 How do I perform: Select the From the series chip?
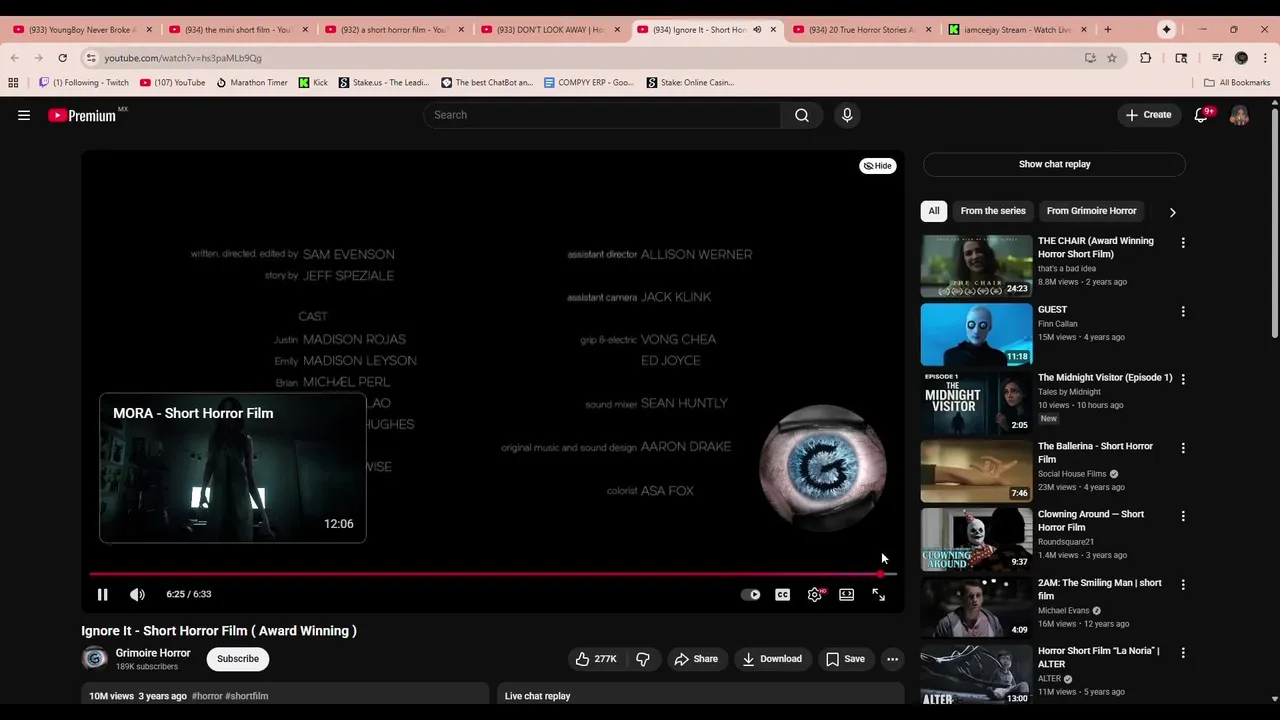(x=993, y=211)
